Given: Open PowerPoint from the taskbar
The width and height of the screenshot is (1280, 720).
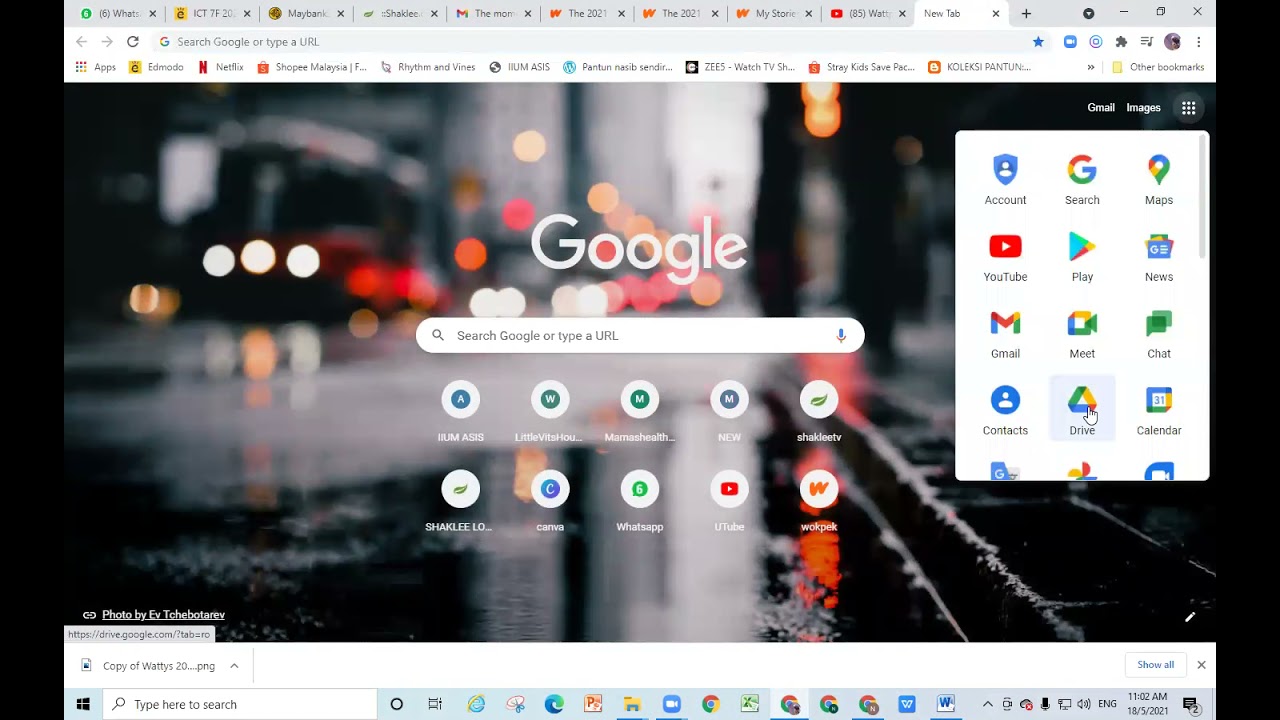Looking at the screenshot, I should pyautogui.click(x=593, y=704).
